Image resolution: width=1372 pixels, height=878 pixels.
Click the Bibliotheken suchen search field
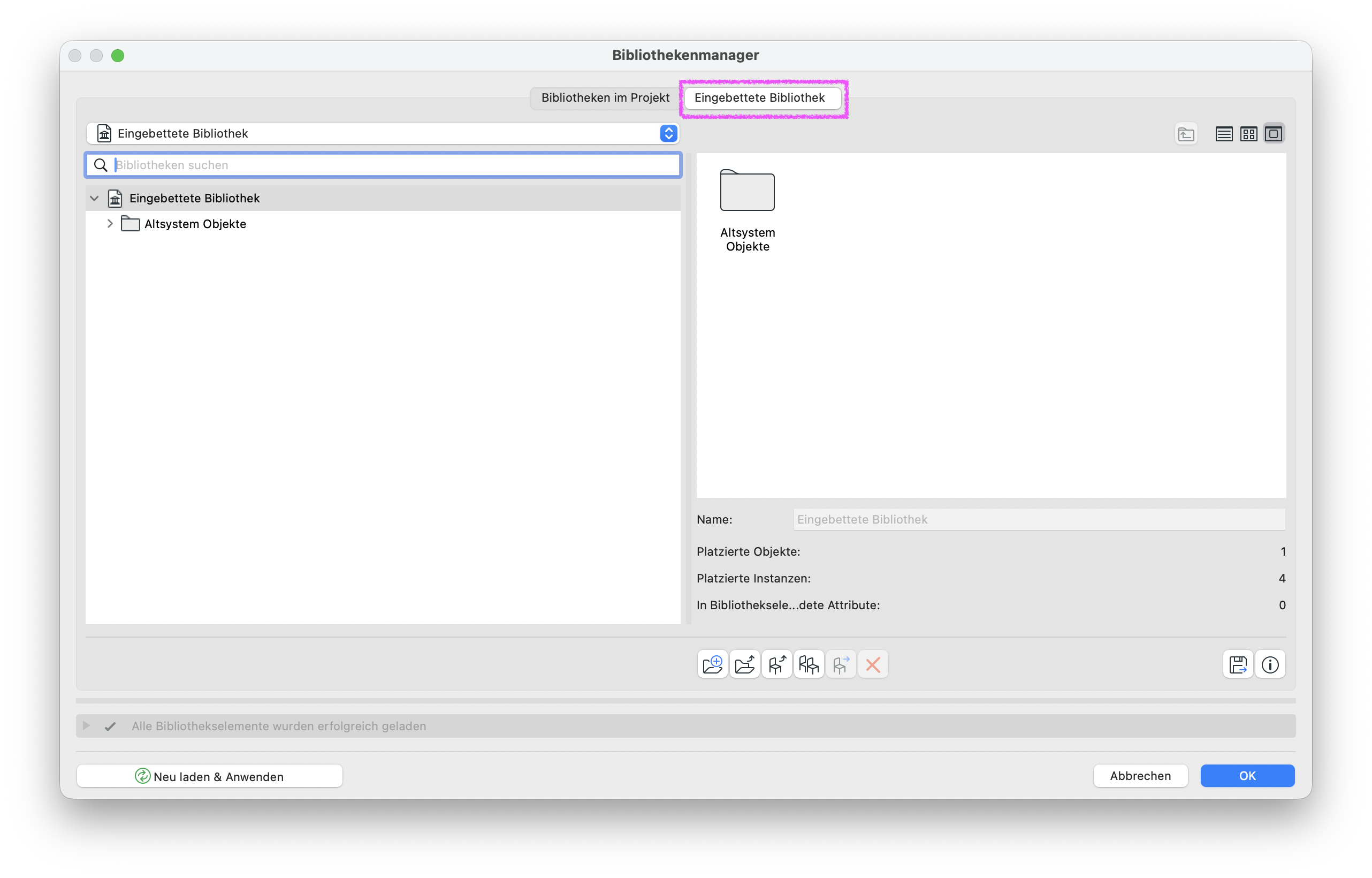pos(383,165)
